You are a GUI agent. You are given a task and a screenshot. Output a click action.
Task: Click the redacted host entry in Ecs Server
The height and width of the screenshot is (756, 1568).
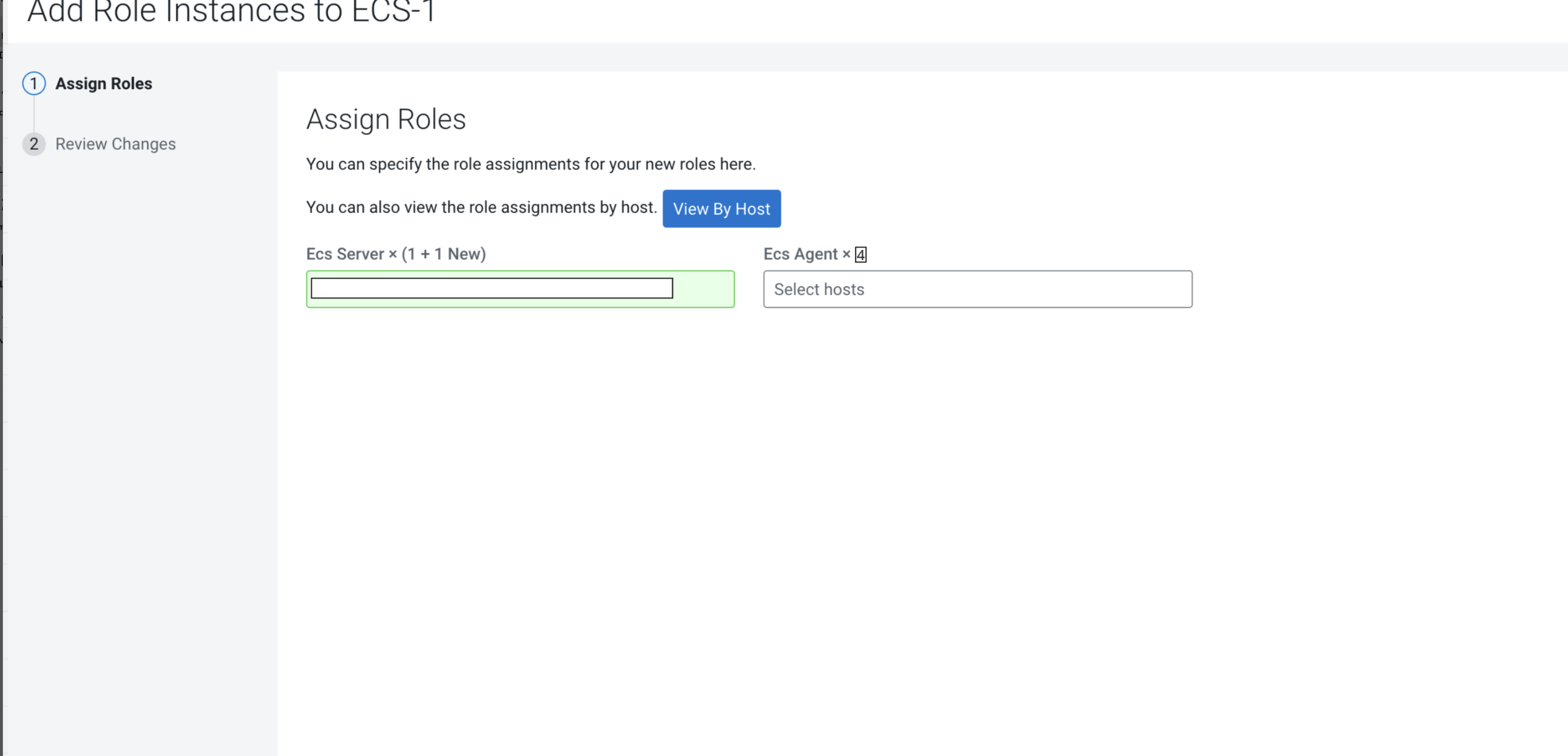coord(491,288)
